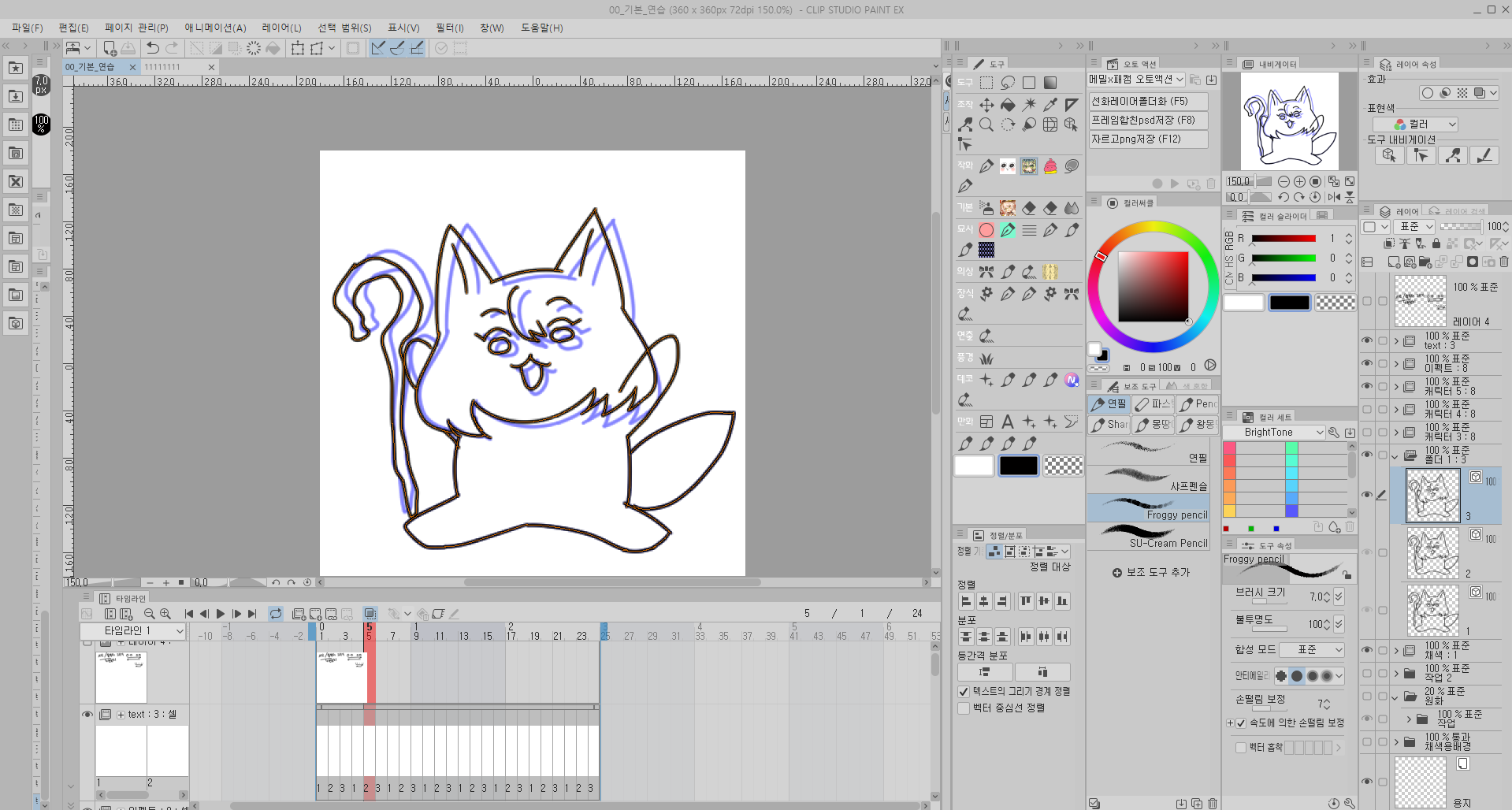Uncheck 텍스트의 그리기 경계 정렬 checkbox
The height and width of the screenshot is (810, 1512).
(963, 691)
